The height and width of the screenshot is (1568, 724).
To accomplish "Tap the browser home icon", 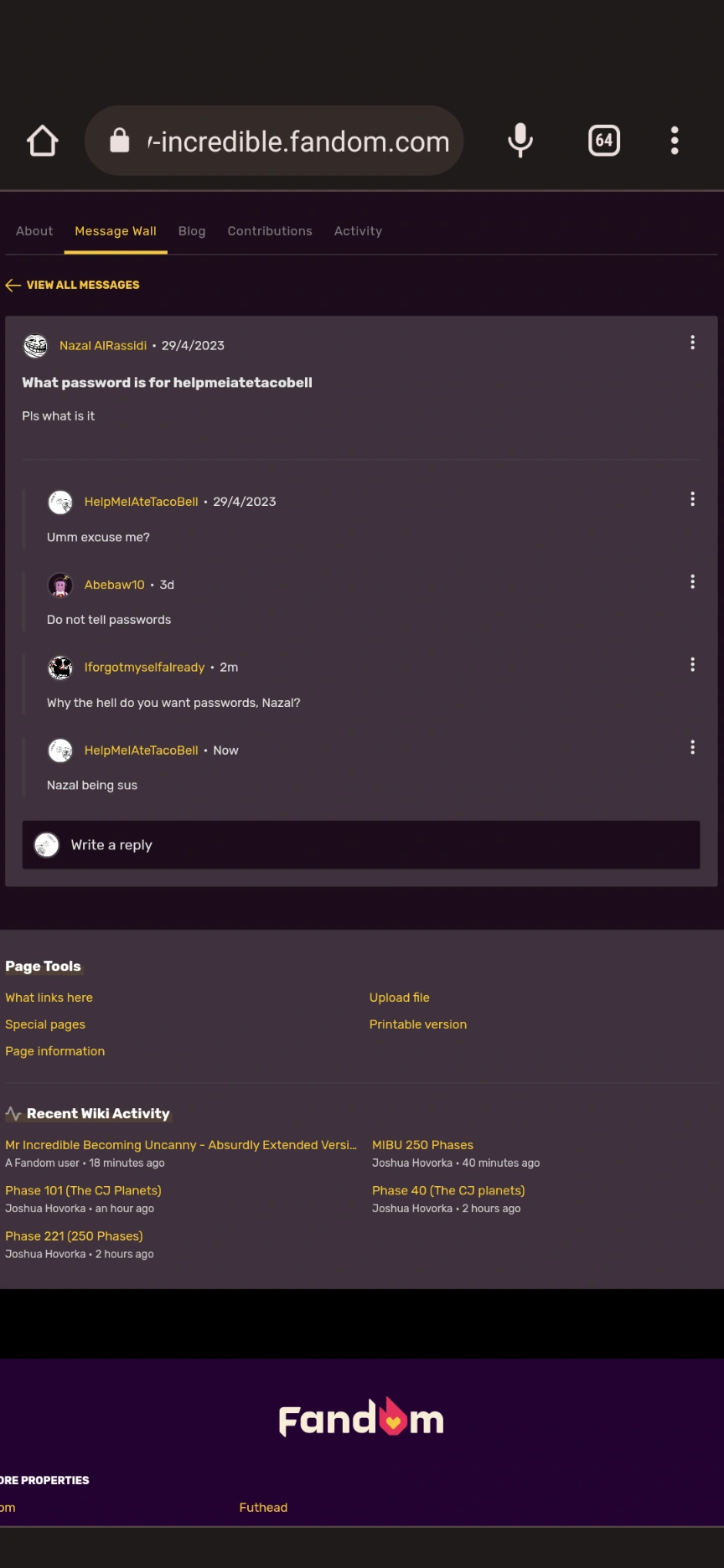I will pos(43,141).
